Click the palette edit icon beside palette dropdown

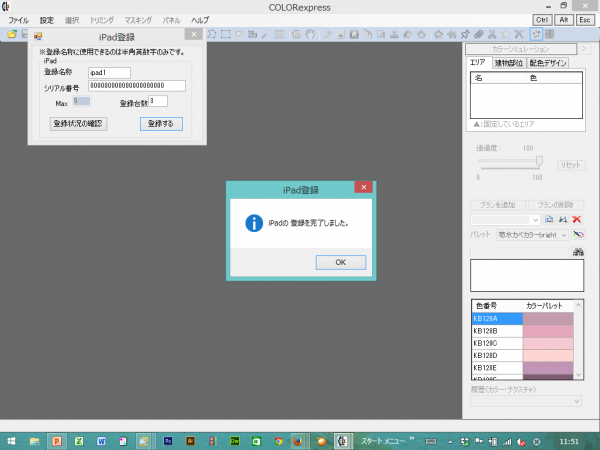click(x=578, y=235)
